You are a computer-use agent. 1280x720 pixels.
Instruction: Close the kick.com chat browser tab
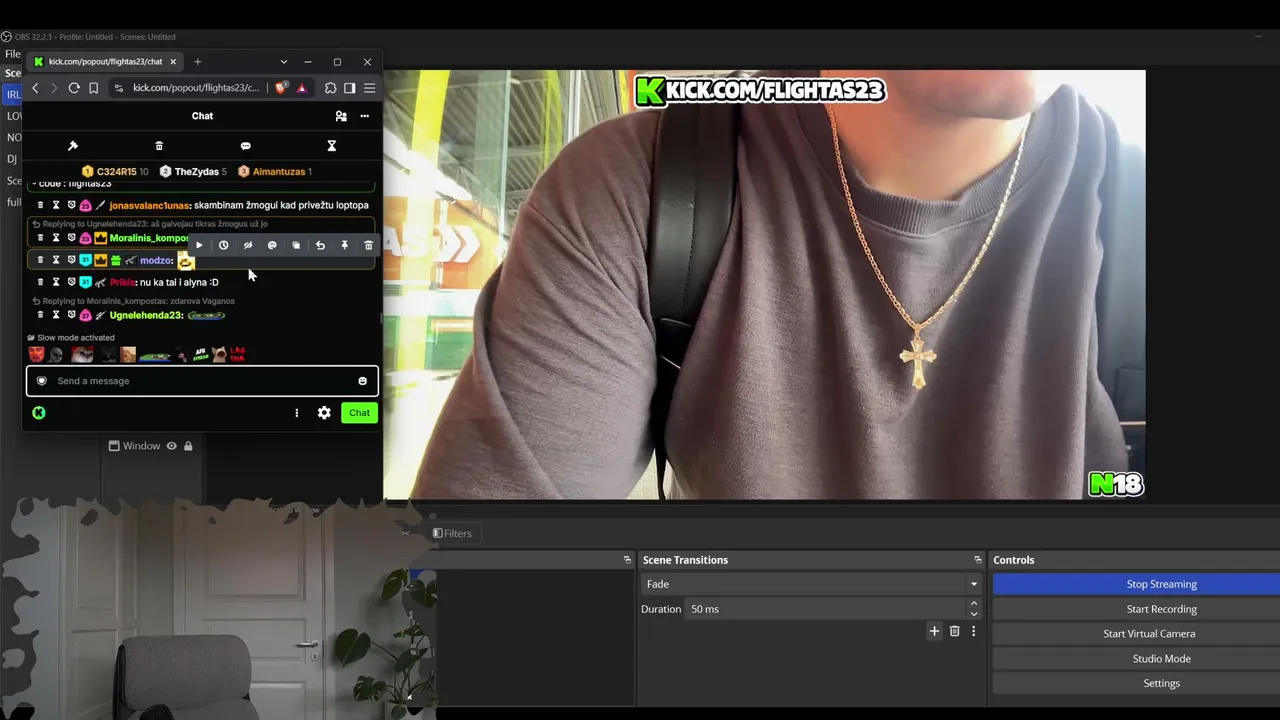[x=173, y=62]
